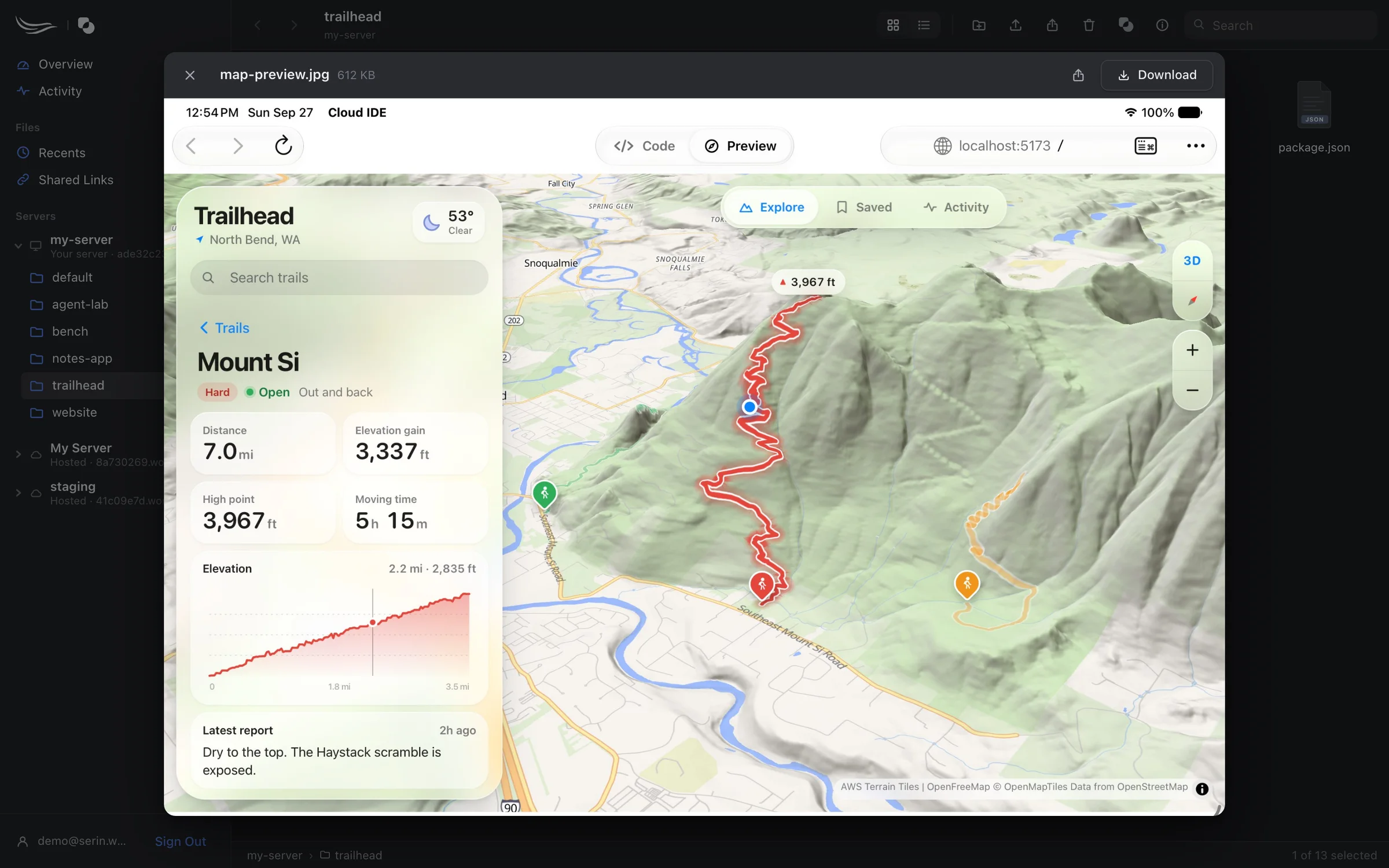
Task: Select the Explore tab on the map
Action: point(771,207)
